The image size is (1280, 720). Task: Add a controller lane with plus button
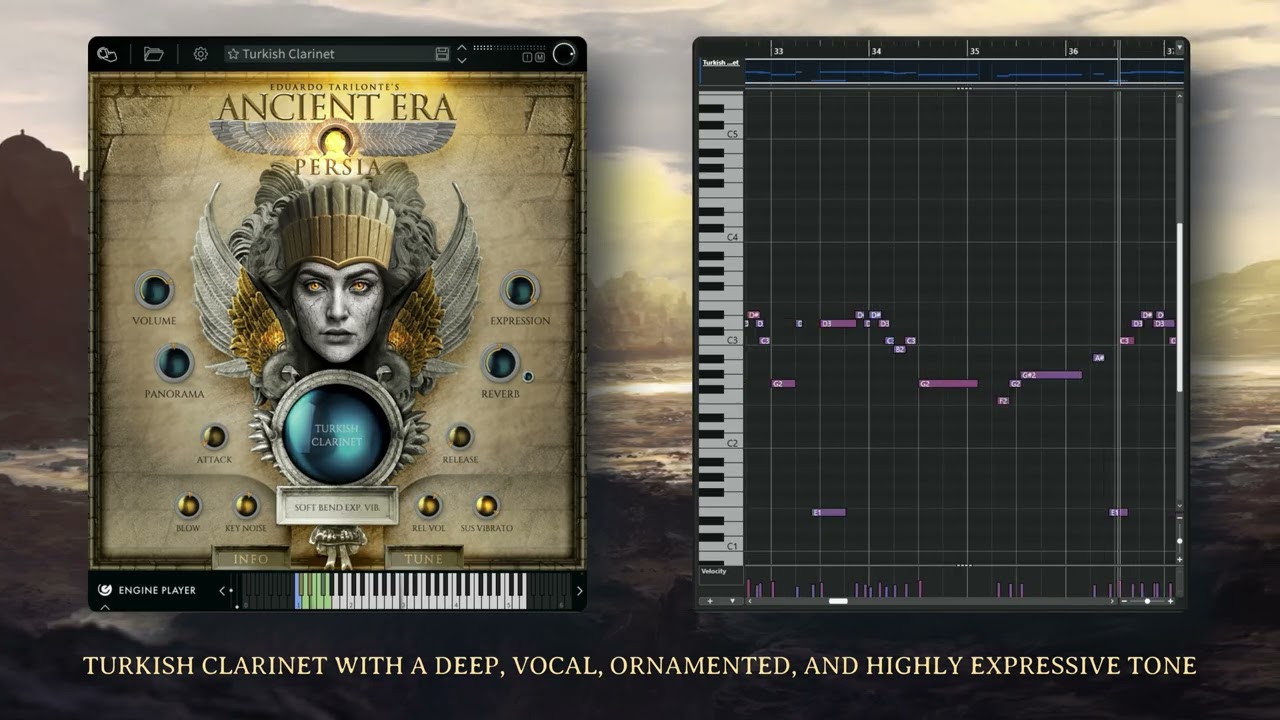click(x=711, y=601)
